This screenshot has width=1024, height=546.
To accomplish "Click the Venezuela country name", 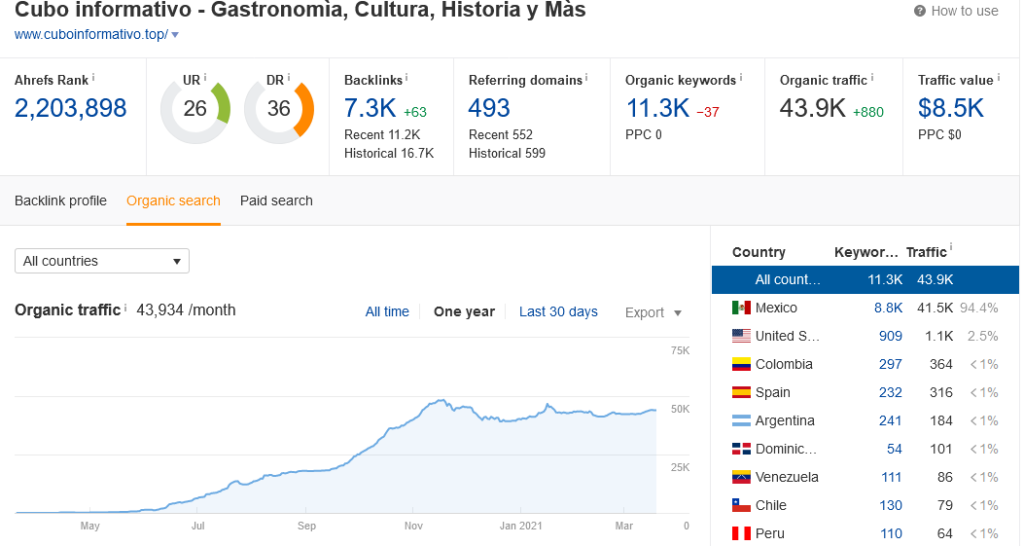I will tap(787, 477).
